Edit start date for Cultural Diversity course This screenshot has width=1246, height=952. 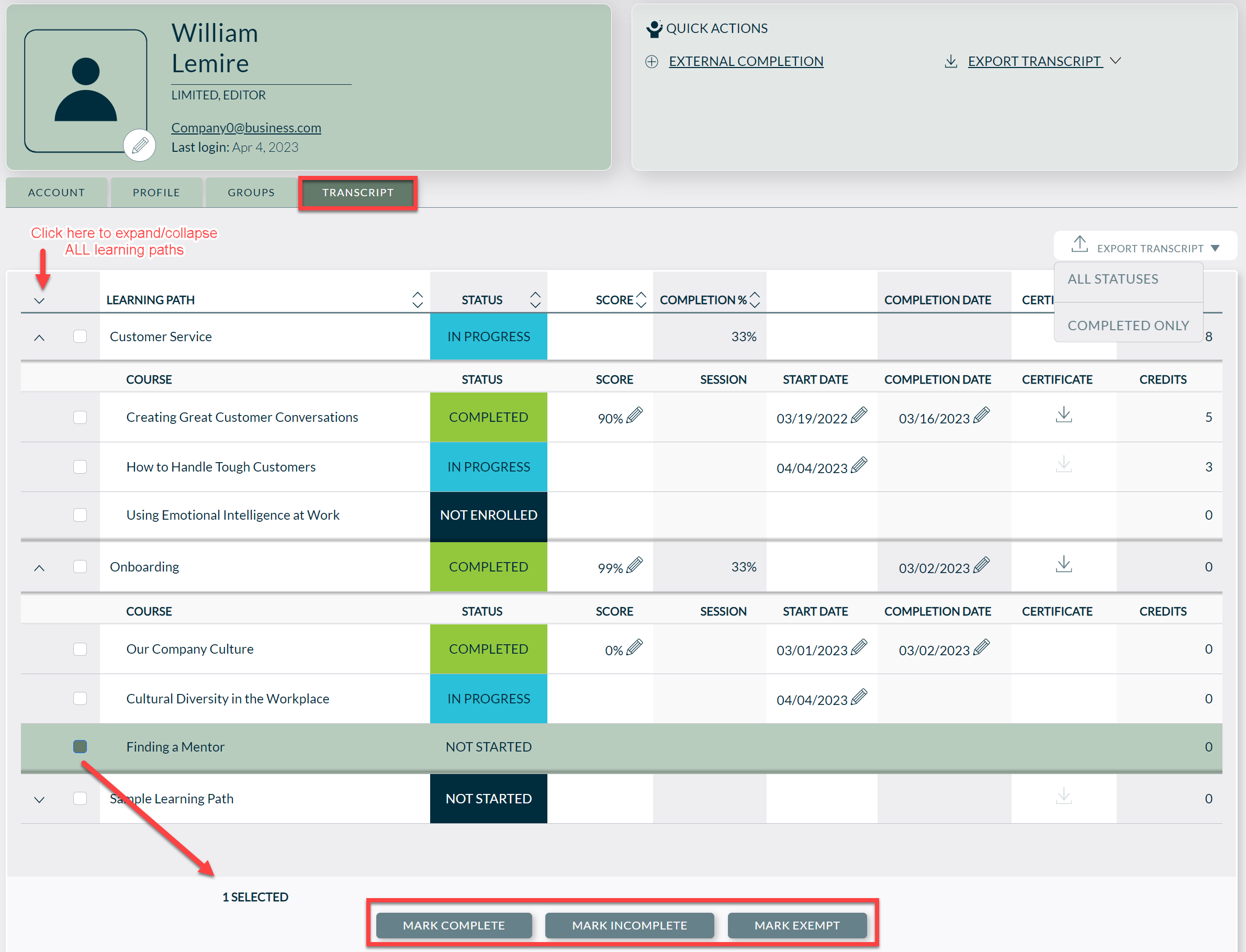pyautogui.click(x=860, y=697)
